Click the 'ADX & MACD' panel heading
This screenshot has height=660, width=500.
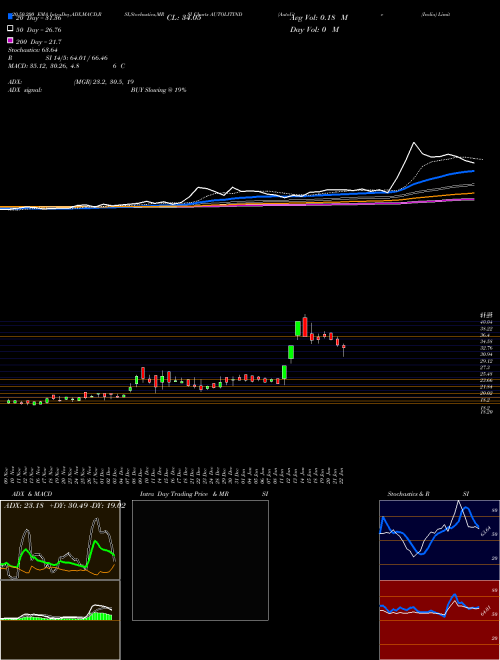tap(32, 494)
